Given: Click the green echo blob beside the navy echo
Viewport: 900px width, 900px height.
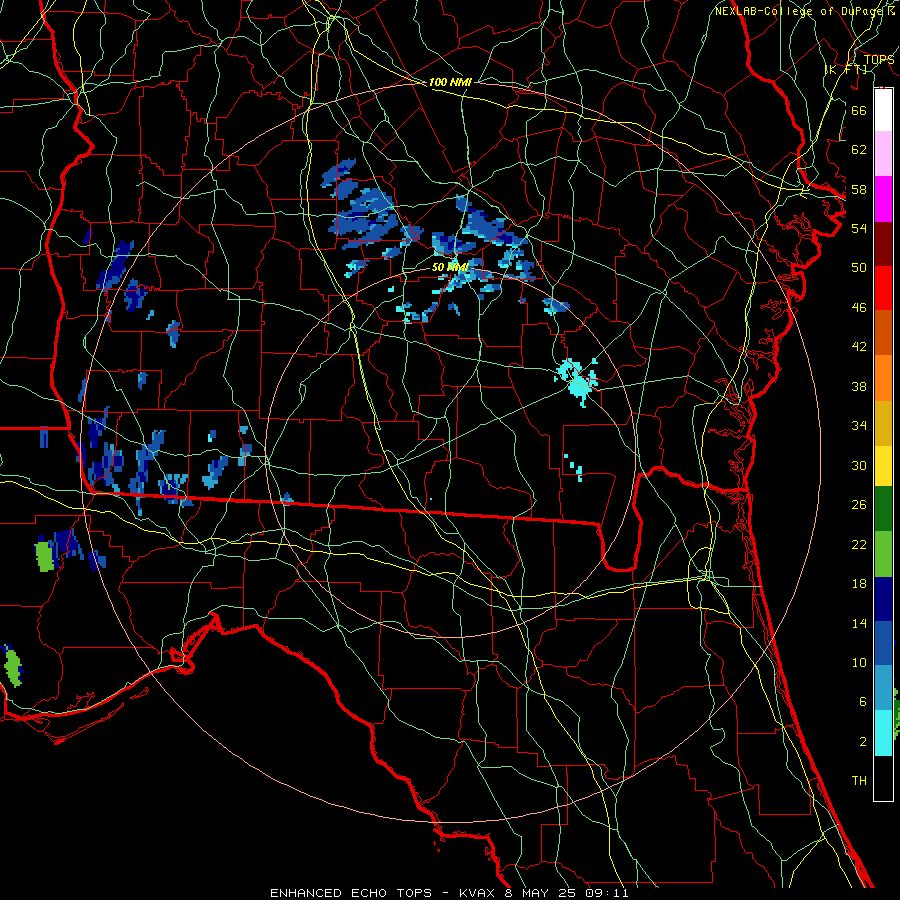Looking at the screenshot, I should point(44,556).
